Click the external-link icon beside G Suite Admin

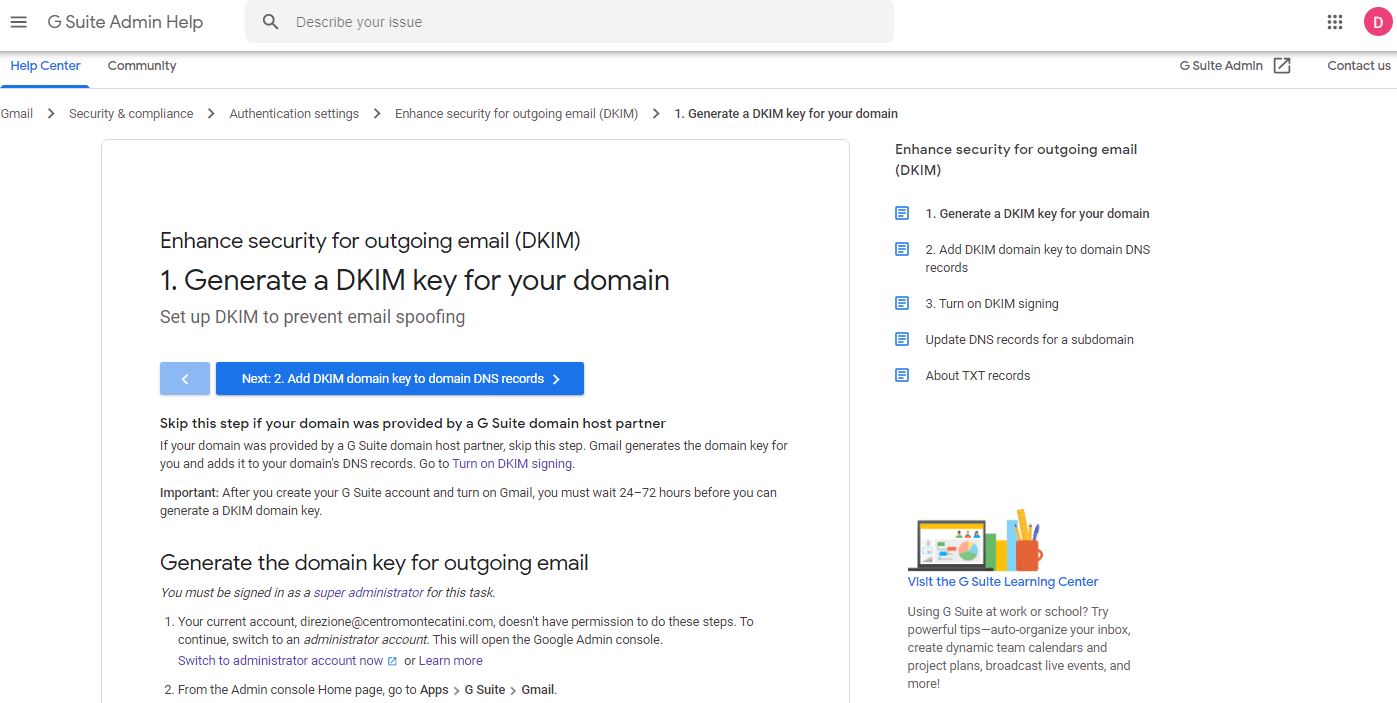(x=1282, y=66)
